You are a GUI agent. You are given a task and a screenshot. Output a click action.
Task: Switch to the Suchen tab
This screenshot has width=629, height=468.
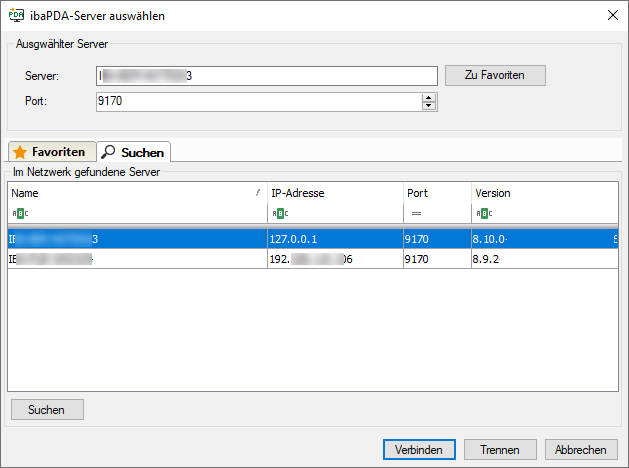pos(134,152)
